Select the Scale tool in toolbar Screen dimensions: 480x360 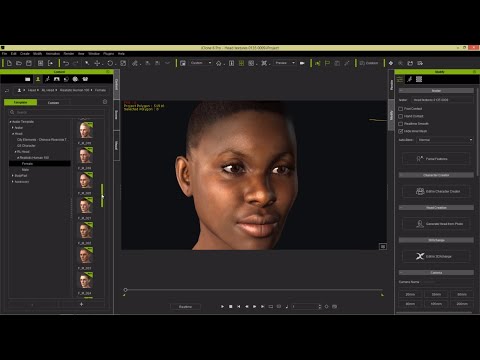click(123, 63)
